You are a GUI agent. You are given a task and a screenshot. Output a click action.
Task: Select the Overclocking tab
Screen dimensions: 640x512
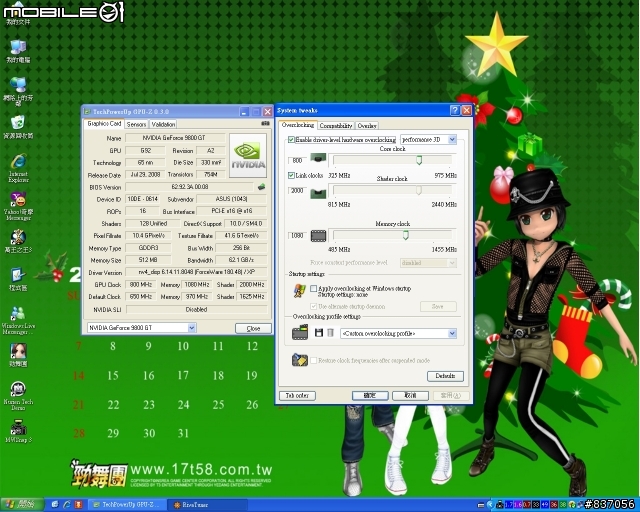298,125
